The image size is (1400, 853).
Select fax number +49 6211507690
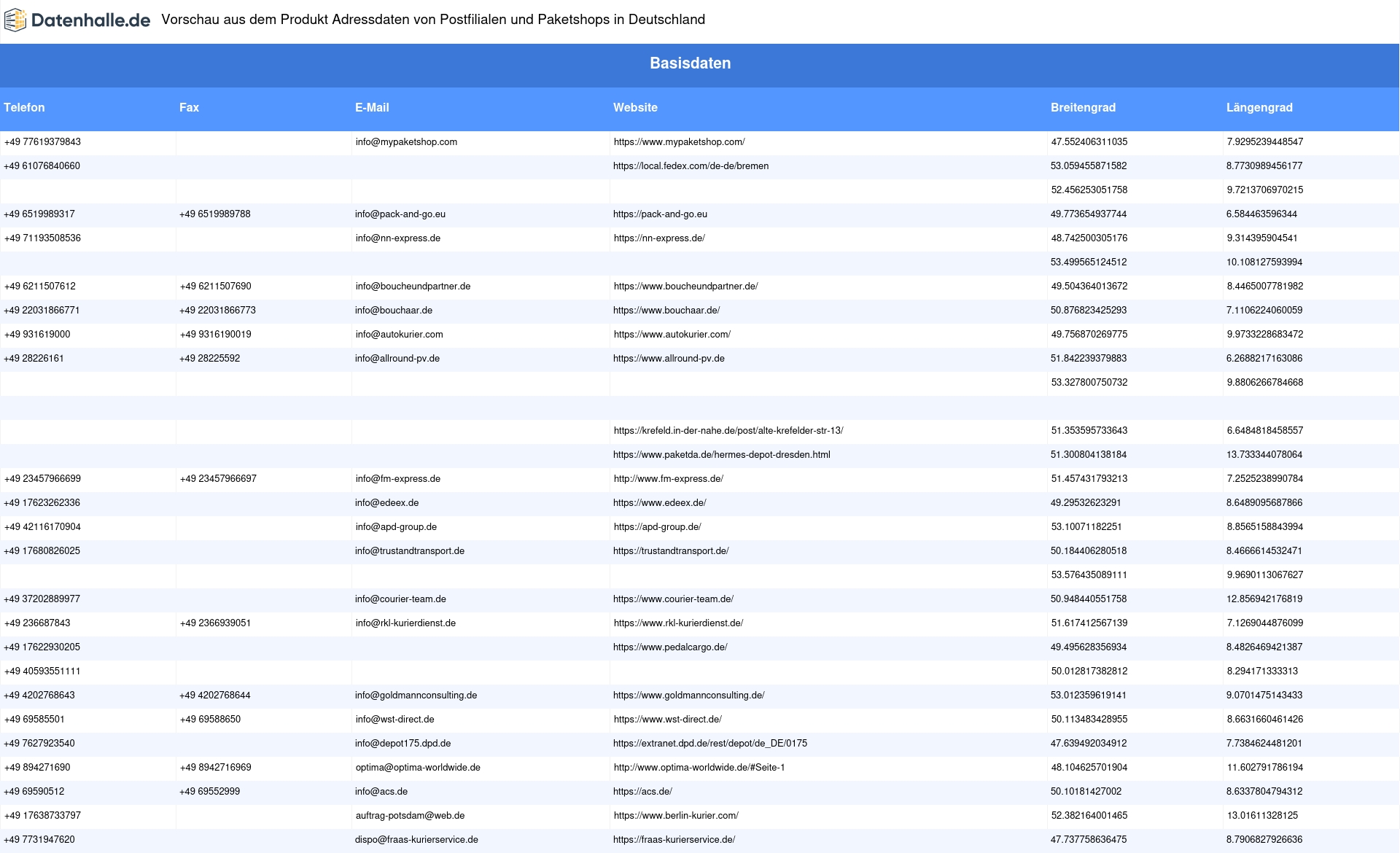(x=215, y=287)
